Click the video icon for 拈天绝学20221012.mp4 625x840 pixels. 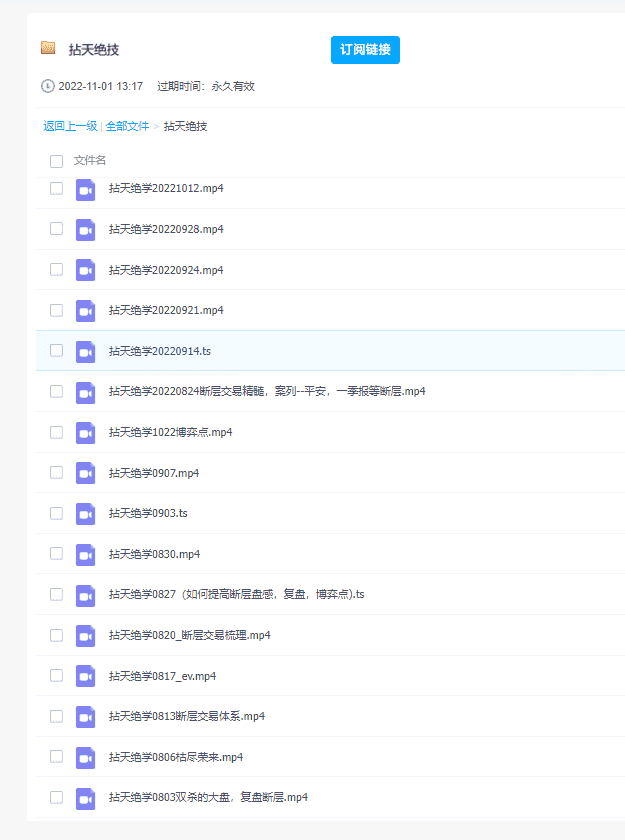coord(85,190)
